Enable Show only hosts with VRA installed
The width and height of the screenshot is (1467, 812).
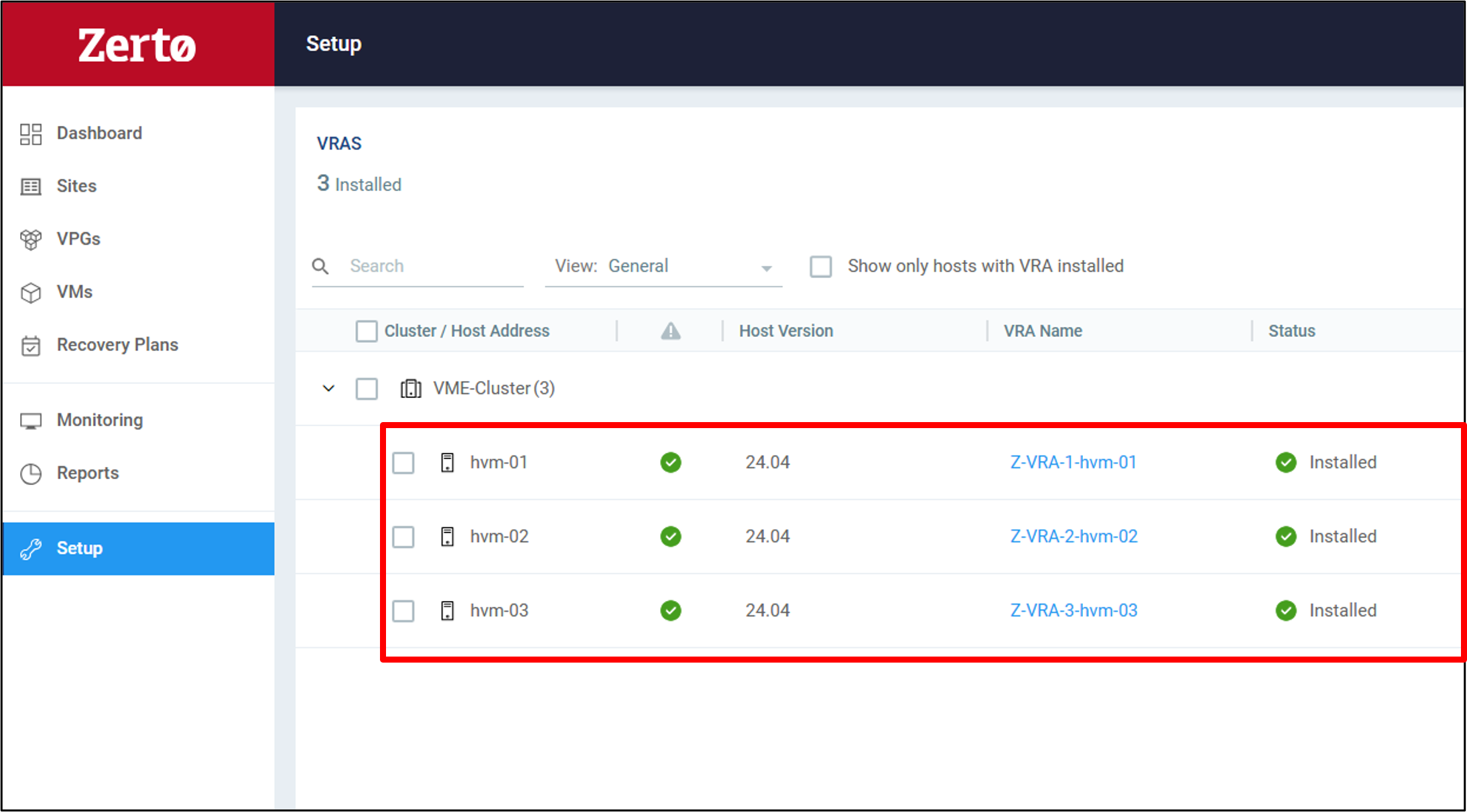[821, 267]
